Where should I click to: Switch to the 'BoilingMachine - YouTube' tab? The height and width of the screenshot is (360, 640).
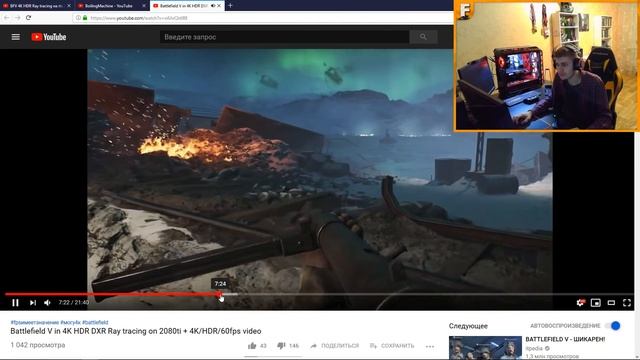109,6
